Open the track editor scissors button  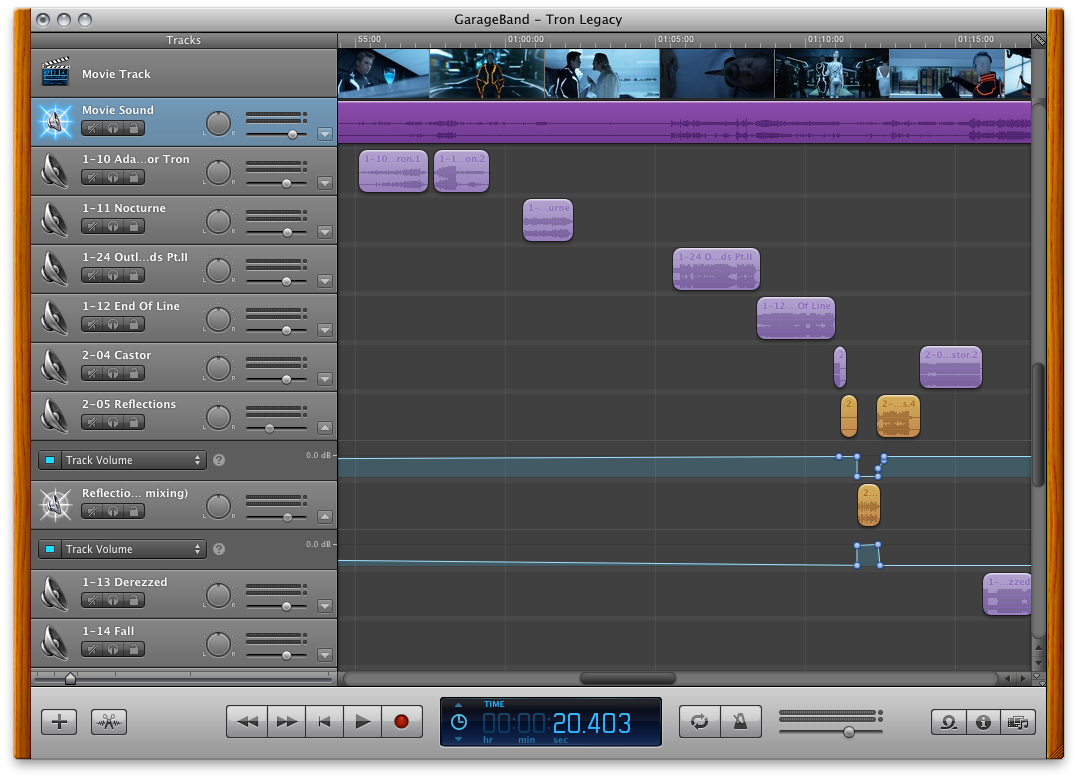pyautogui.click(x=109, y=722)
